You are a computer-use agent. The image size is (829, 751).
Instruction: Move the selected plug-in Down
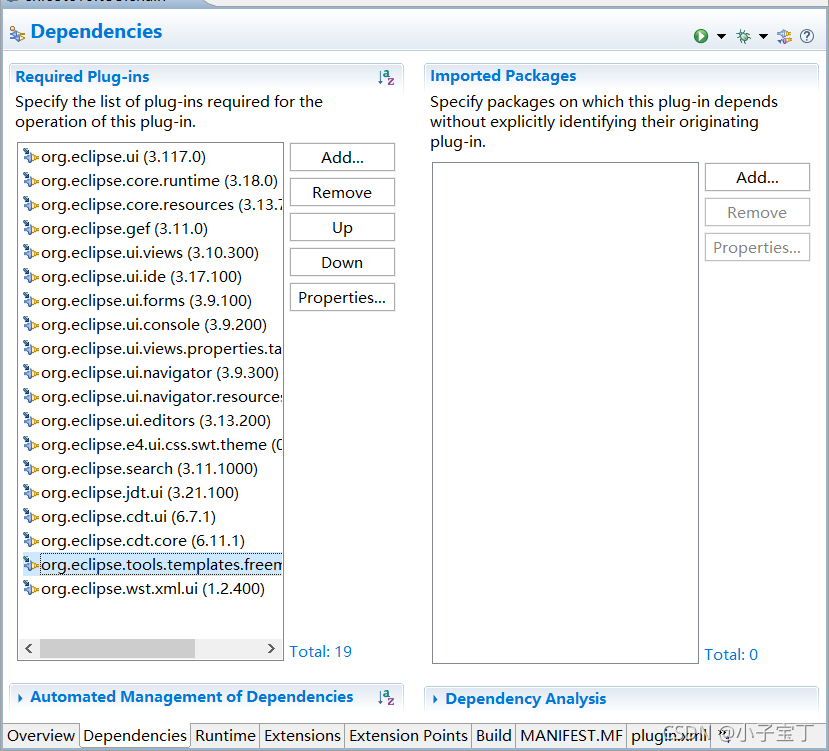(342, 262)
